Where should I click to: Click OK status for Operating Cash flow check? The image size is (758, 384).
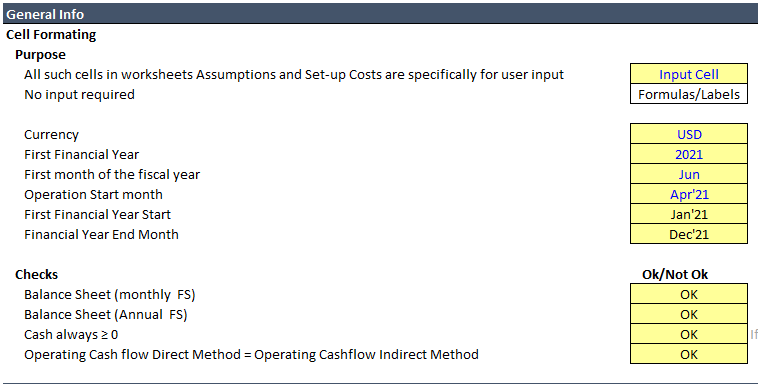(689, 354)
